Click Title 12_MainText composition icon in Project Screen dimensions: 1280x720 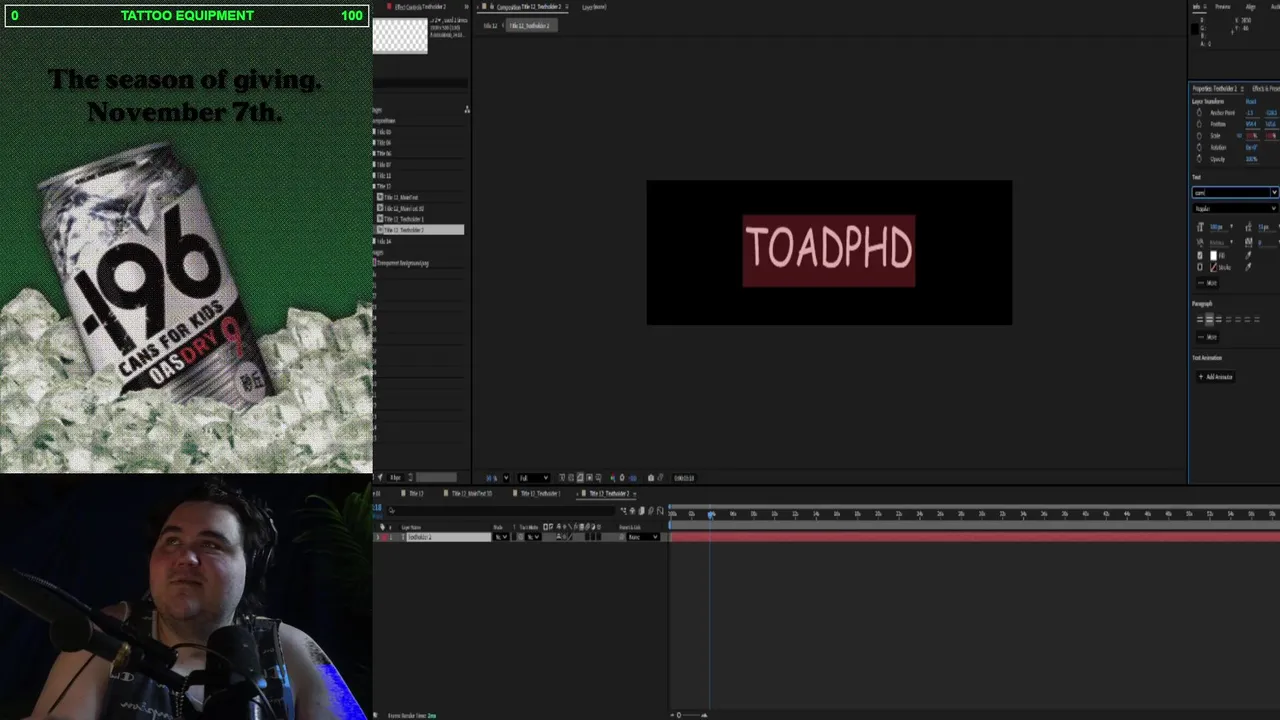click(x=380, y=197)
